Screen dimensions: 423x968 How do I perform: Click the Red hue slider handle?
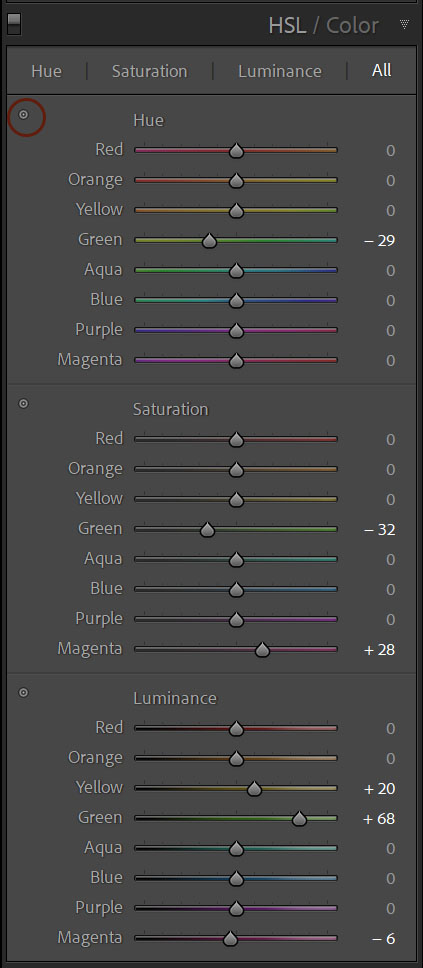coord(236,150)
